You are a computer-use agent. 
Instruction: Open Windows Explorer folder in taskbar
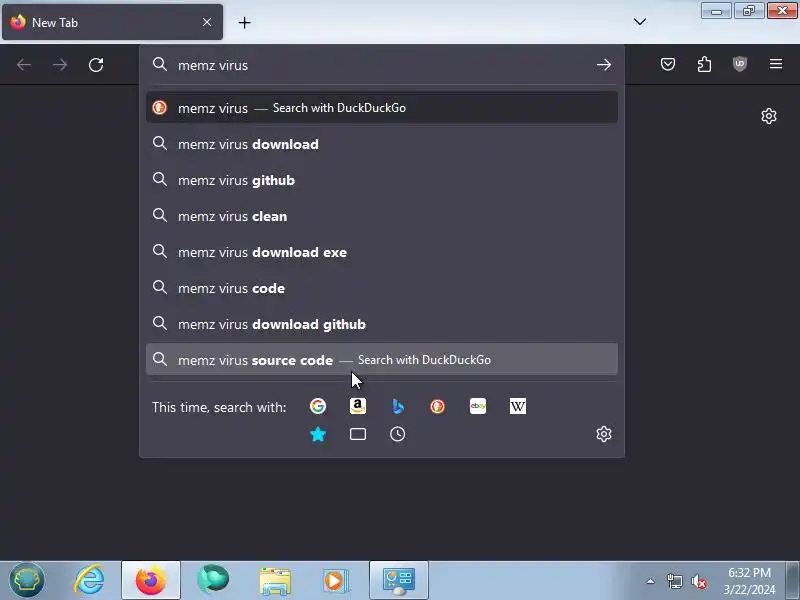coord(275,581)
